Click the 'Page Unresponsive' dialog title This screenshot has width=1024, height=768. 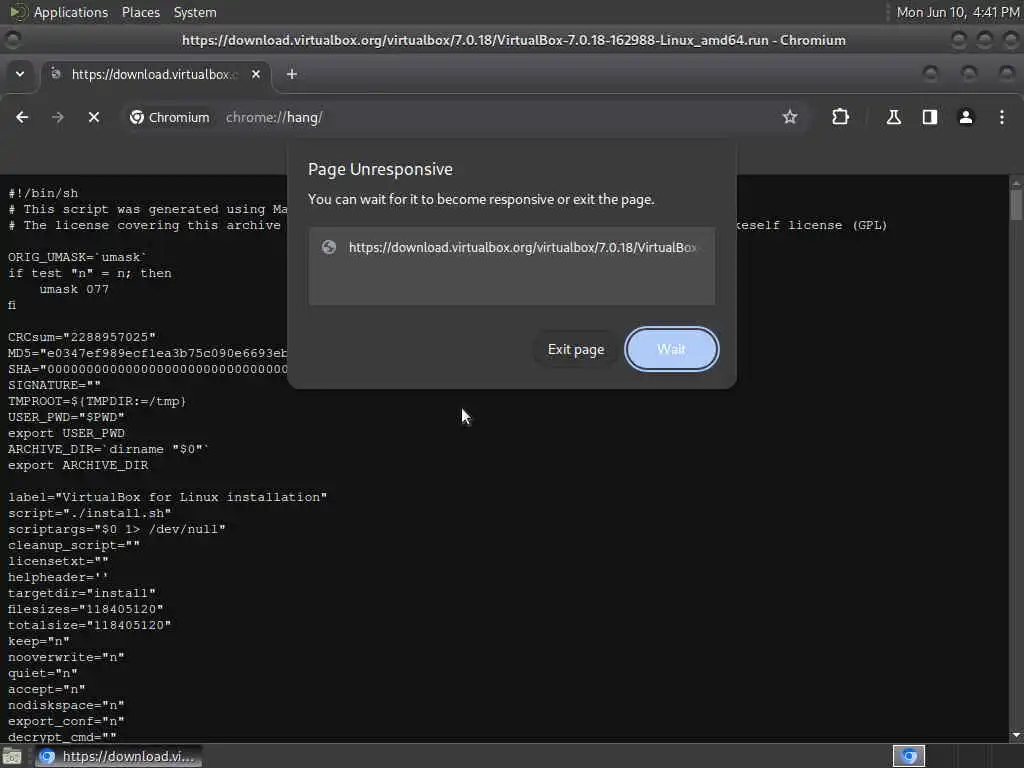[x=380, y=169]
